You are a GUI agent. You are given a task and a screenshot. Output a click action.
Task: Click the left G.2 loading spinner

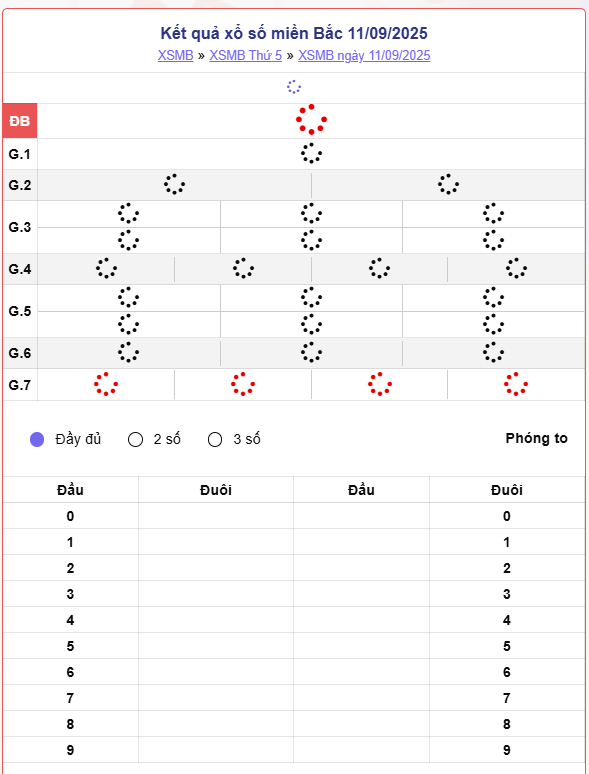(174, 184)
